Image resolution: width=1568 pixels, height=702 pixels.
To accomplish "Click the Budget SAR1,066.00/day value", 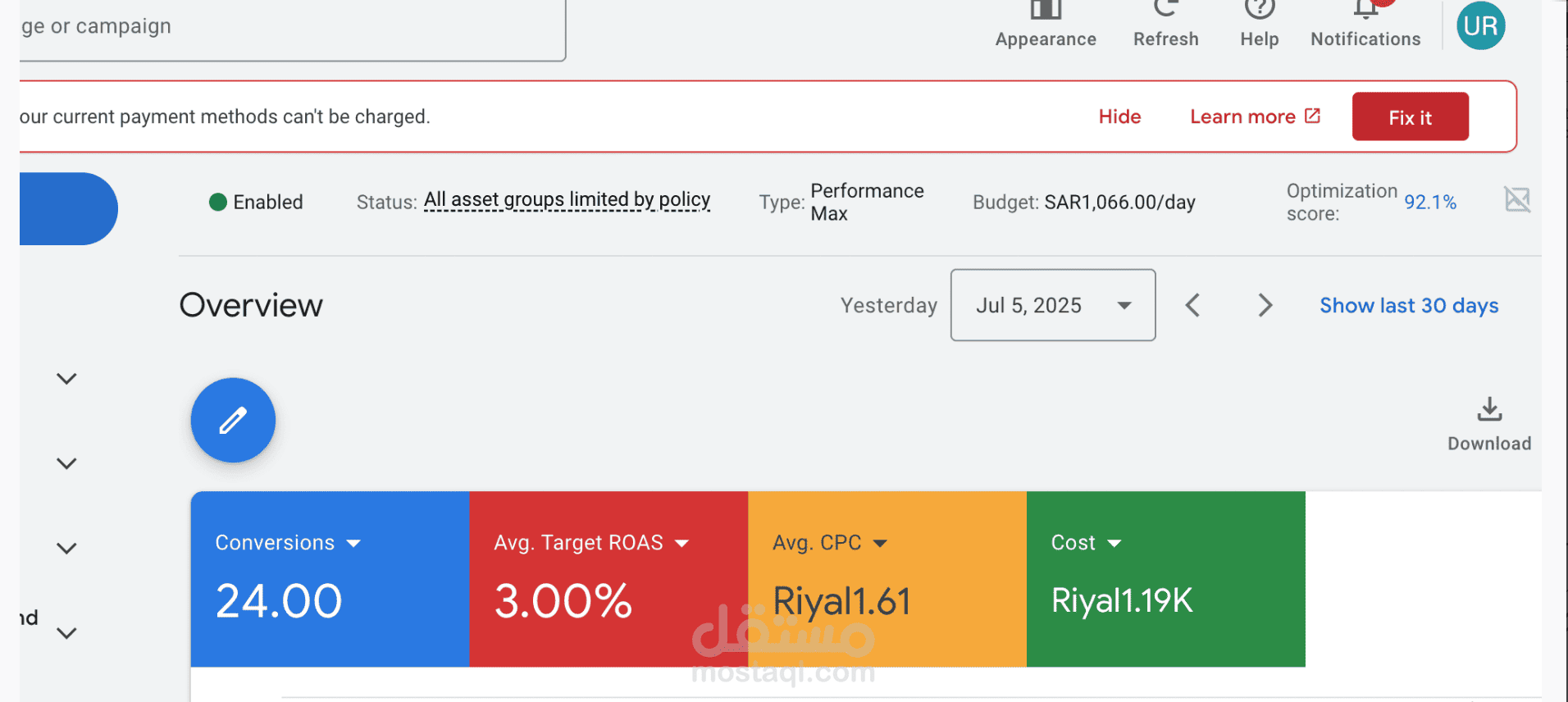I will [x=1119, y=202].
